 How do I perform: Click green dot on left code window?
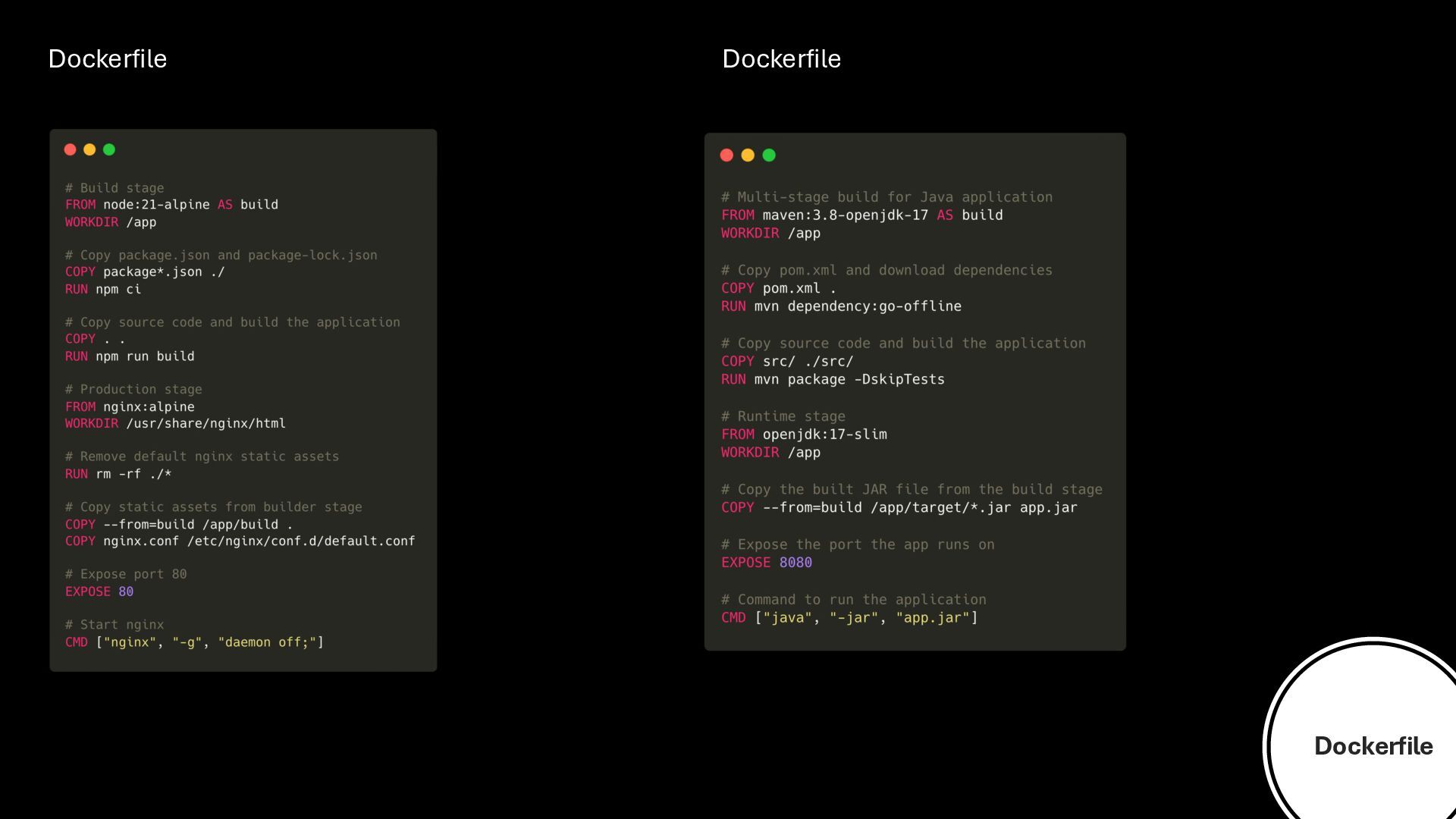click(109, 149)
